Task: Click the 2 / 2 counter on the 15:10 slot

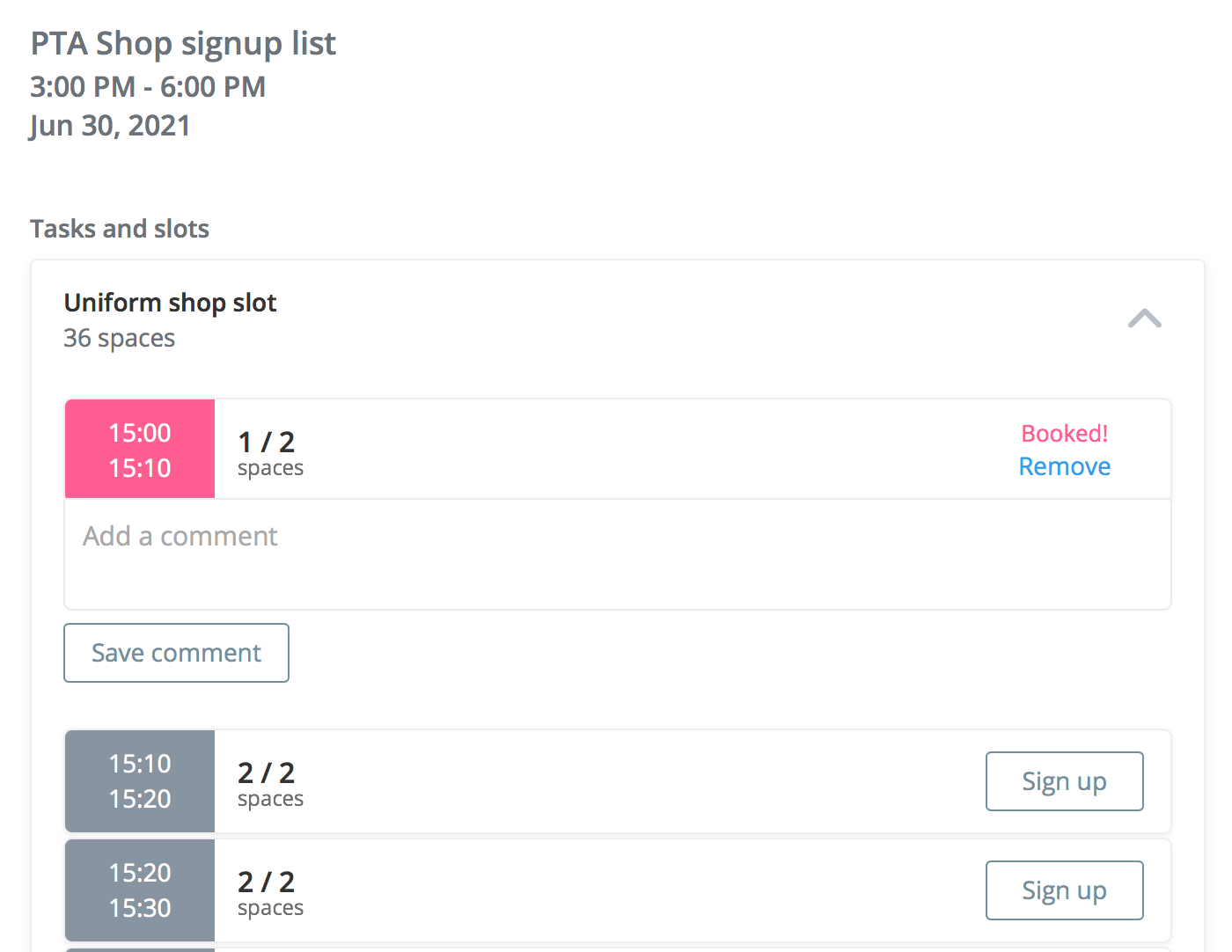Action: (268, 783)
